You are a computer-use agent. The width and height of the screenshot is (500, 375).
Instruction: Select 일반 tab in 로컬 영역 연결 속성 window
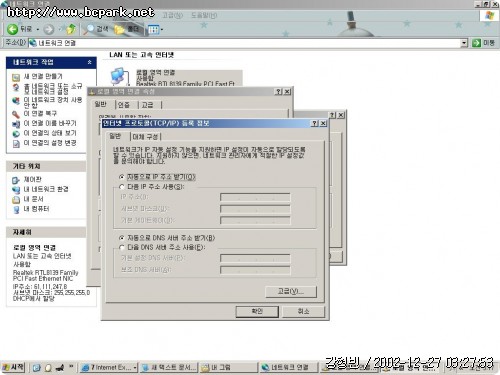tap(101, 104)
